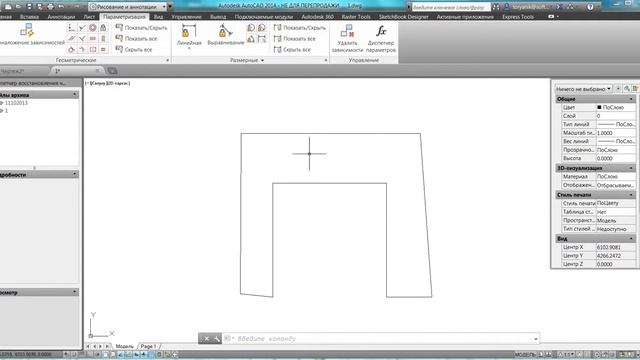
Task: Open the Help question mark icon
Action: tap(590, 7)
